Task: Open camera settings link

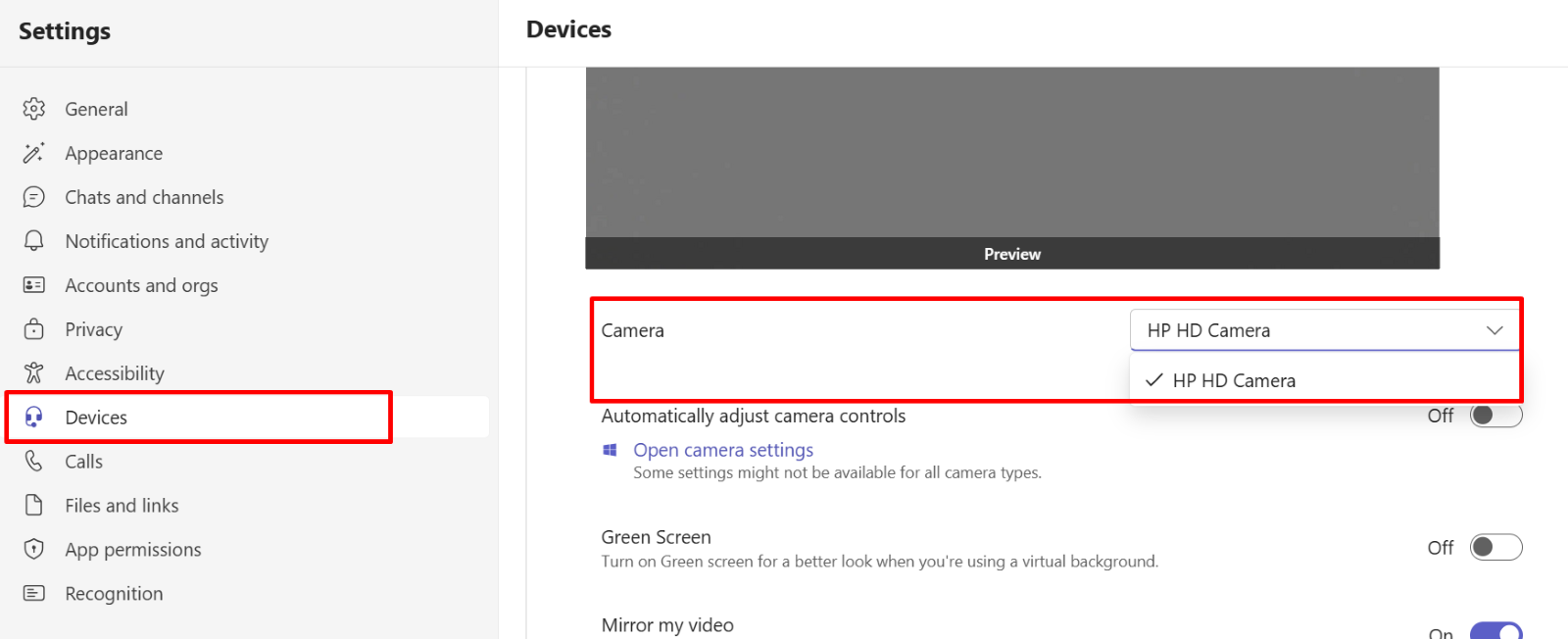Action: [723, 450]
